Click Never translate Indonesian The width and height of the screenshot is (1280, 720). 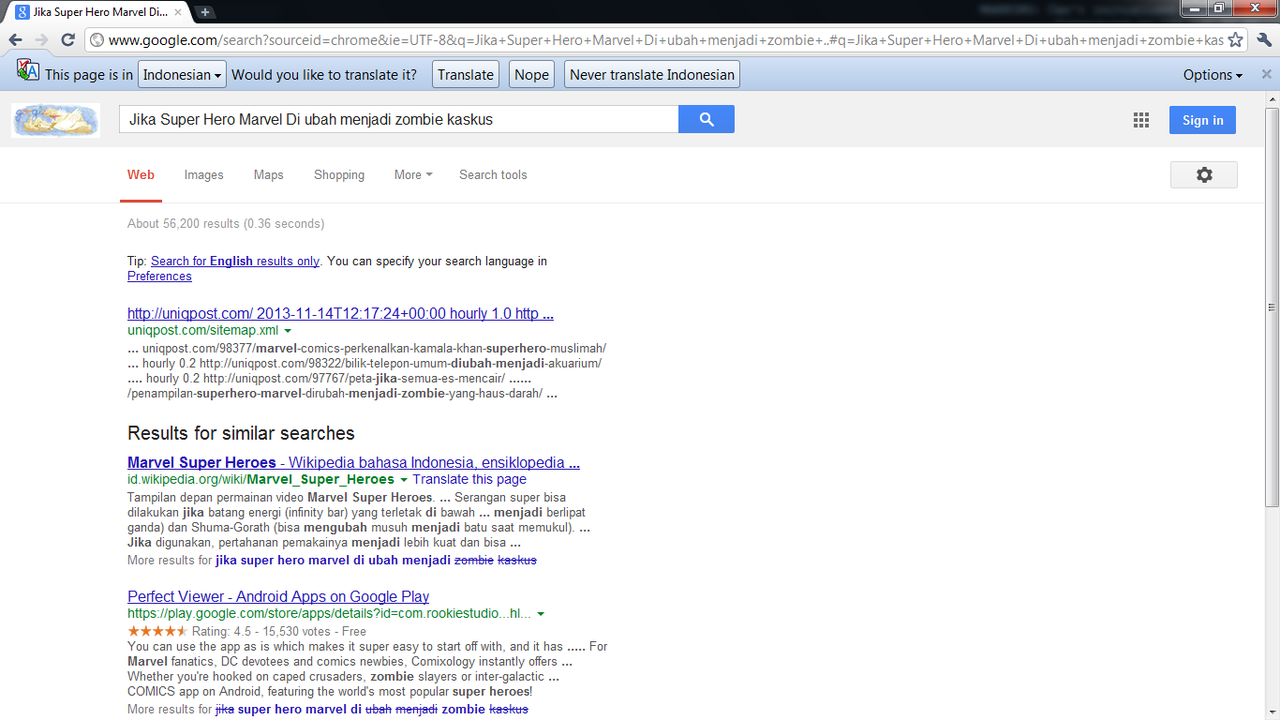(x=652, y=74)
